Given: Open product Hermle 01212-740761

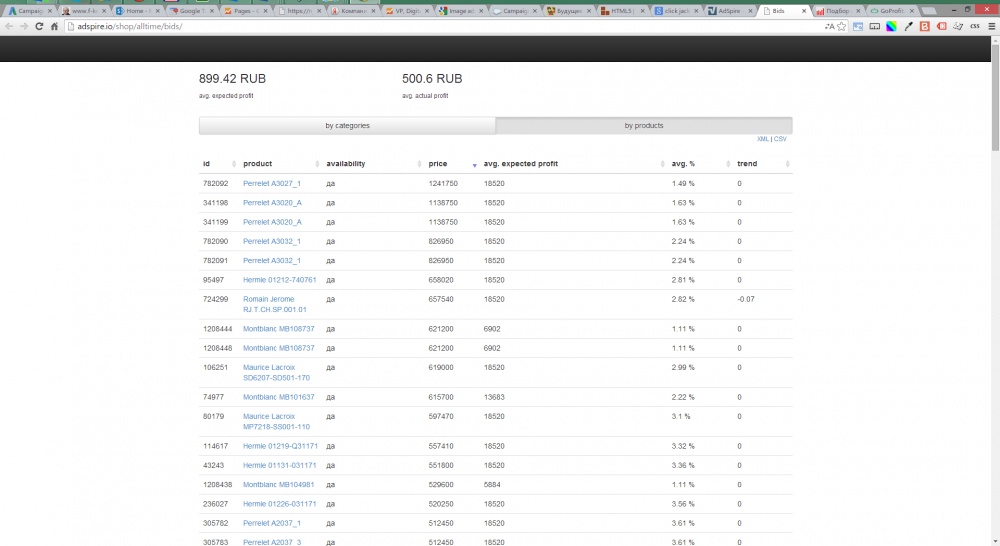Looking at the screenshot, I should (279, 280).
